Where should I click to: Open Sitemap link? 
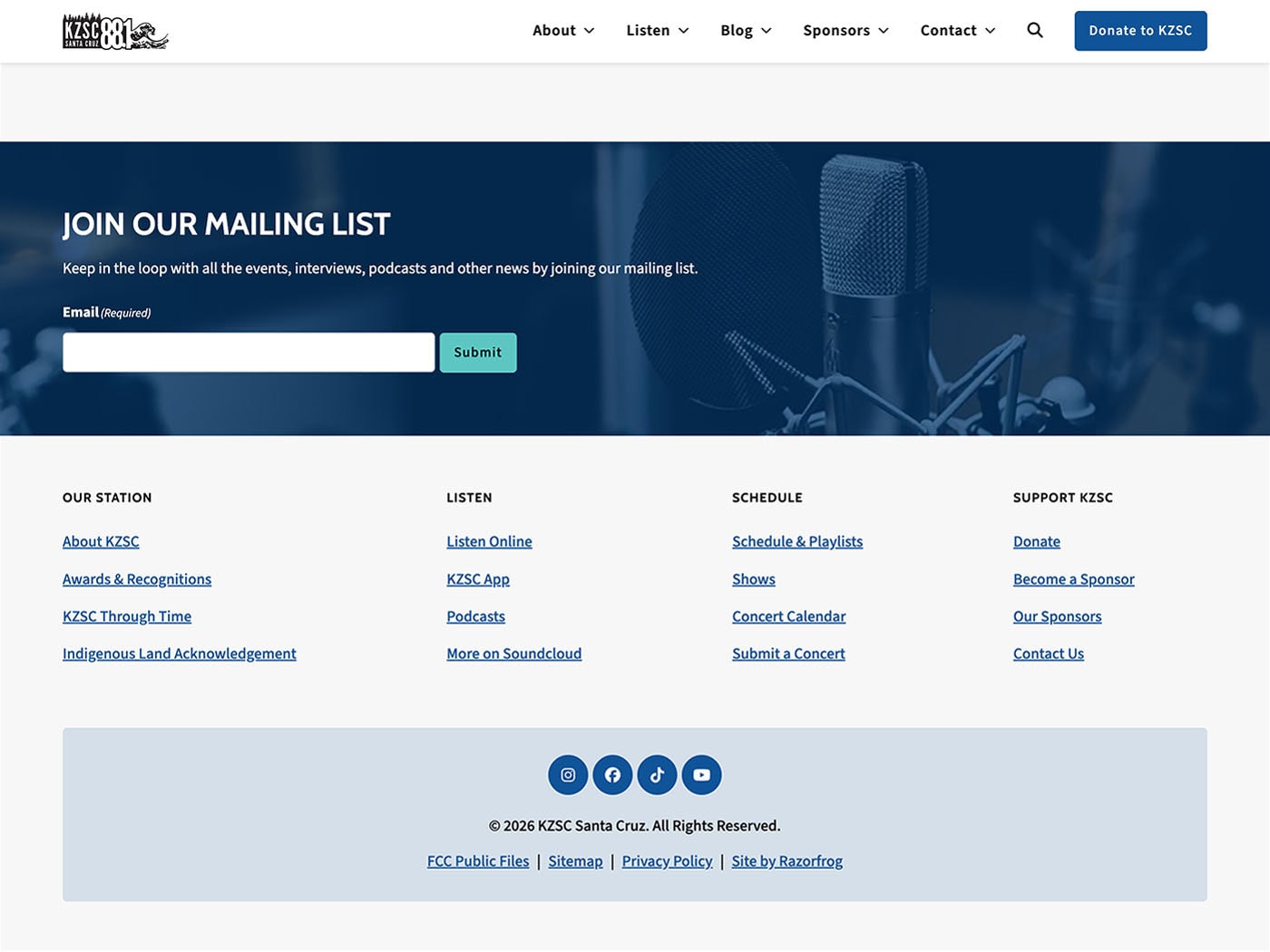[575, 861]
